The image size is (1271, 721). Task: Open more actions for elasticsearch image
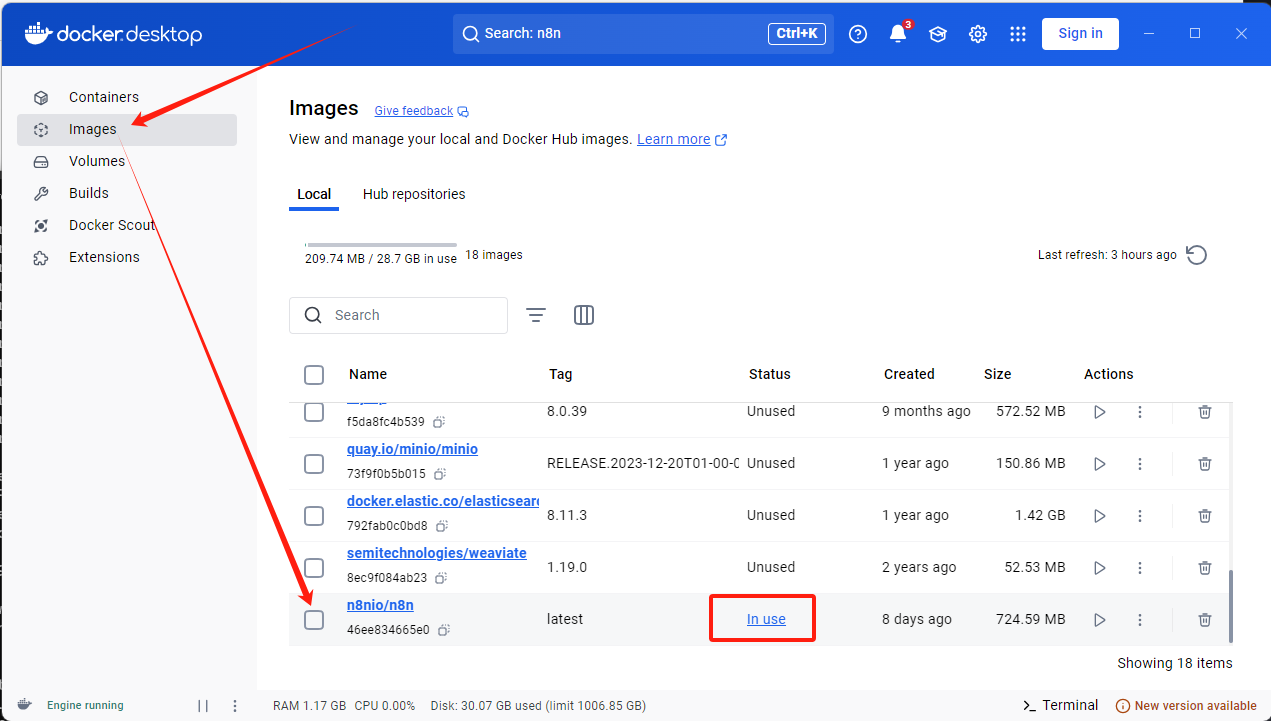coord(1140,516)
